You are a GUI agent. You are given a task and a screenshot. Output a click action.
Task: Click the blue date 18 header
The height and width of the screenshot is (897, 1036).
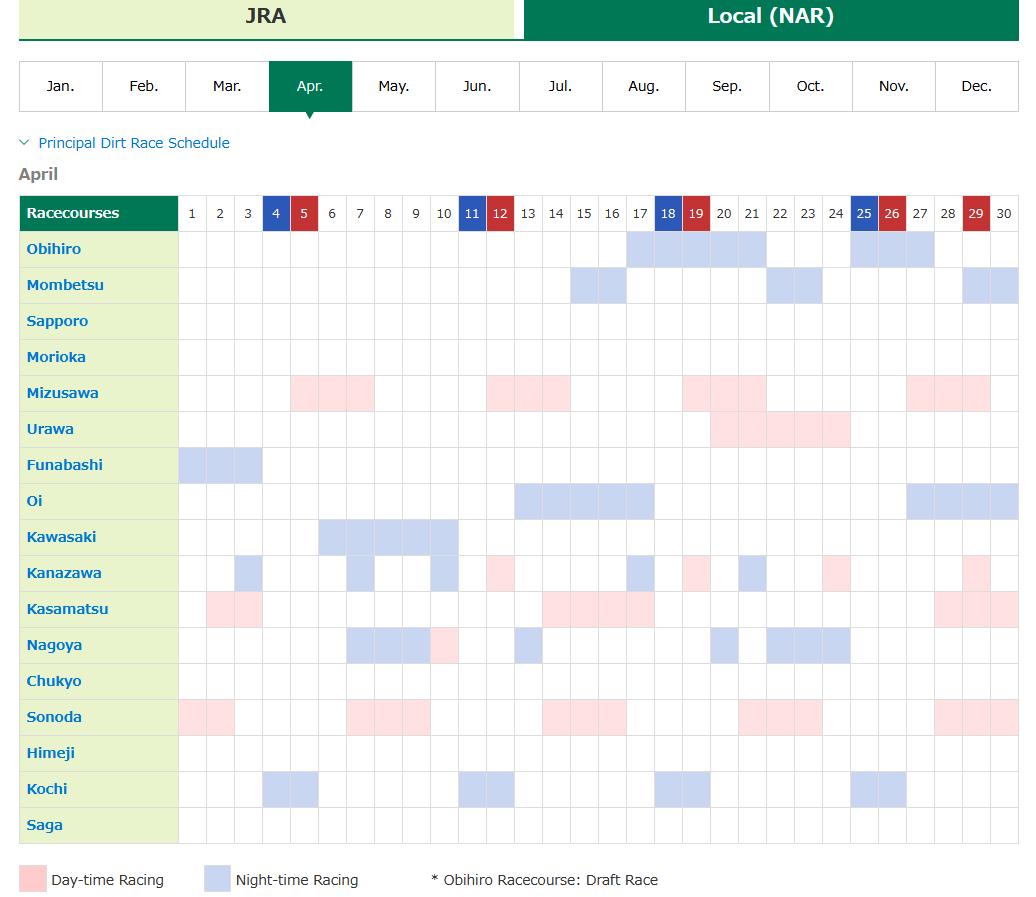coord(668,213)
